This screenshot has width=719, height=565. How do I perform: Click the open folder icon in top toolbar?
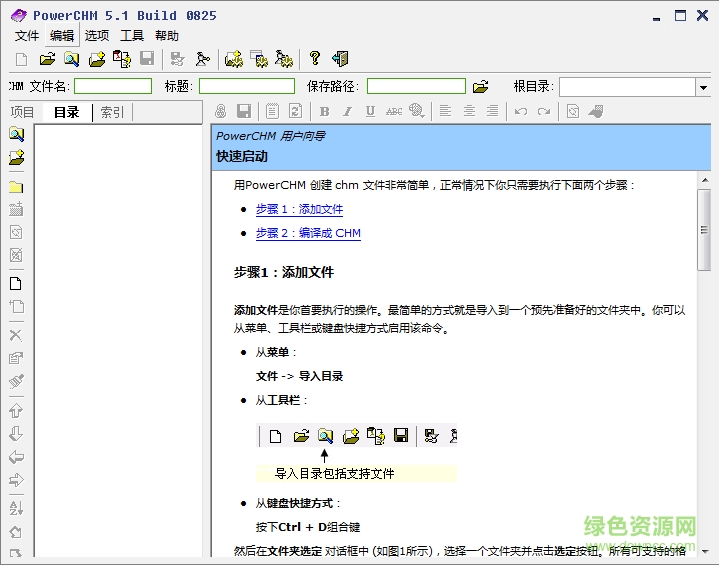[47, 59]
